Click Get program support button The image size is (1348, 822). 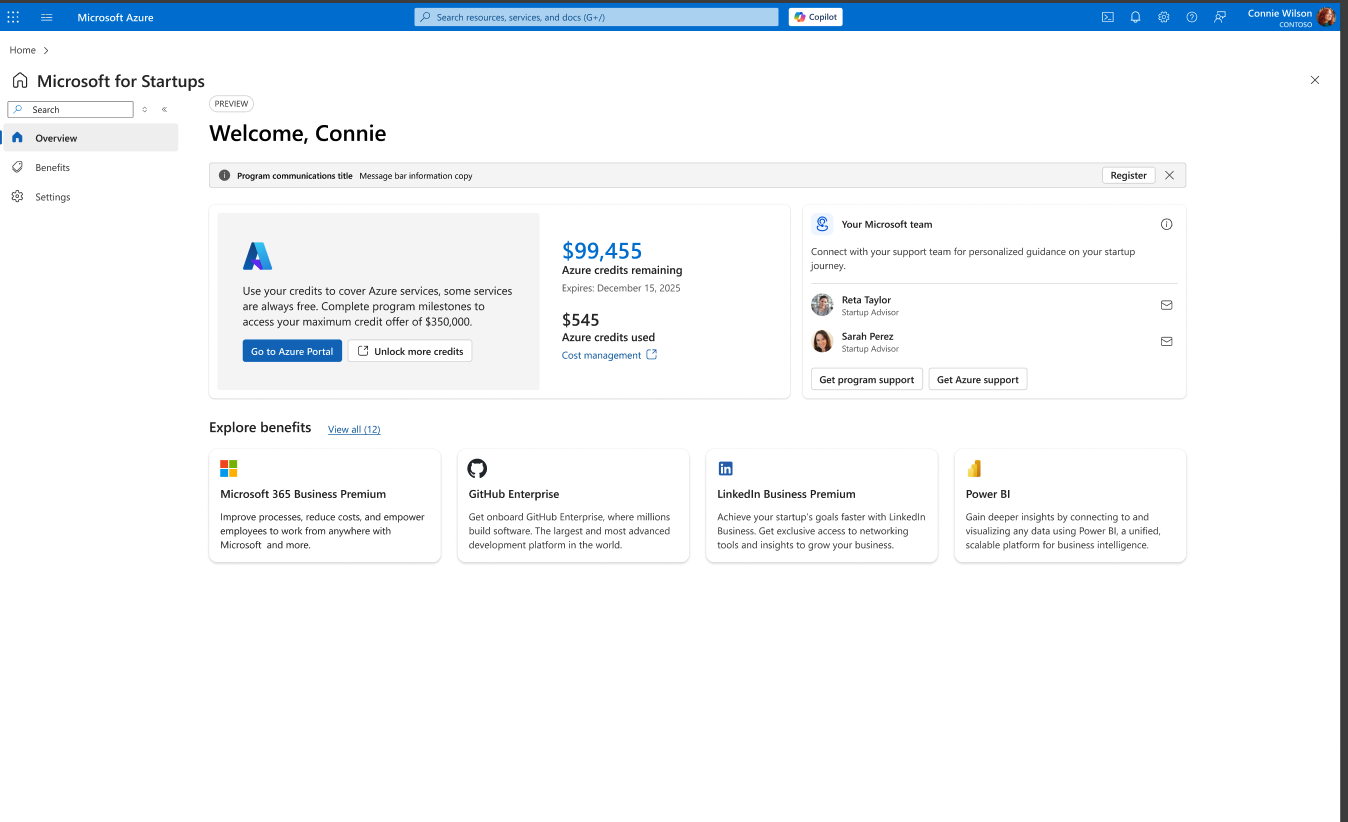tap(866, 379)
